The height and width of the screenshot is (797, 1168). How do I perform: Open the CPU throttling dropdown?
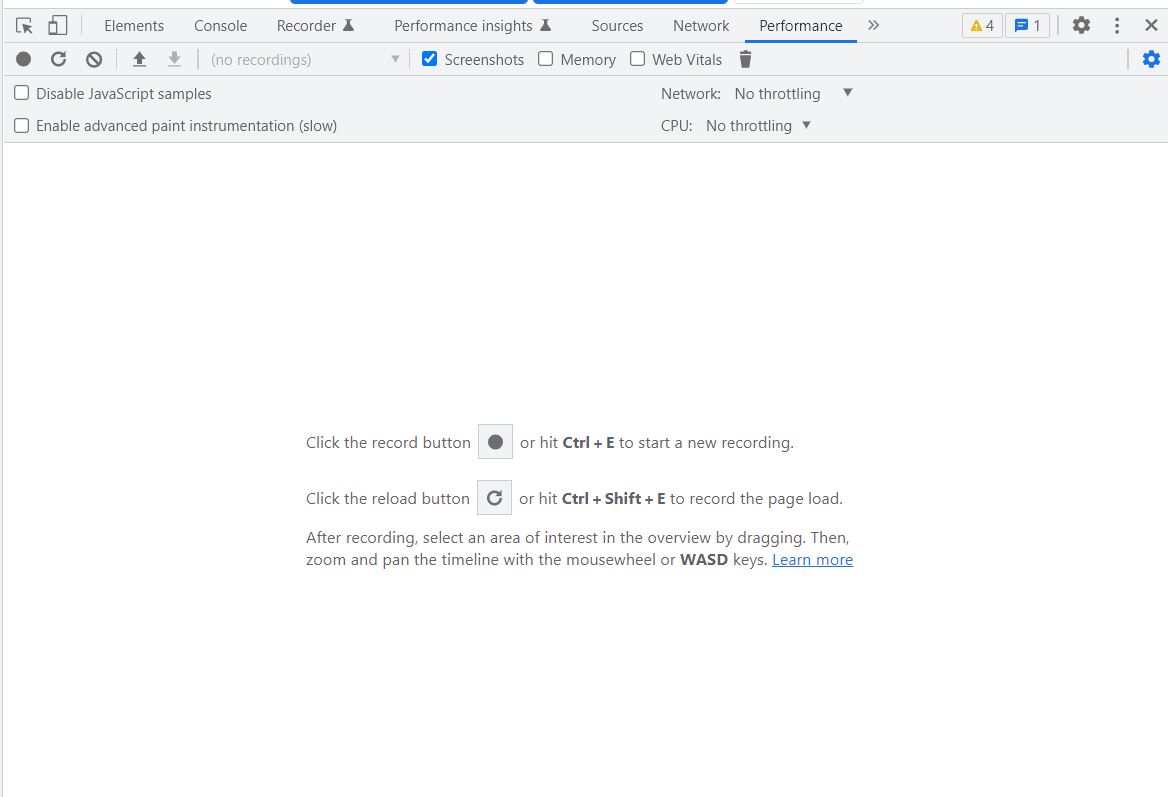click(759, 126)
